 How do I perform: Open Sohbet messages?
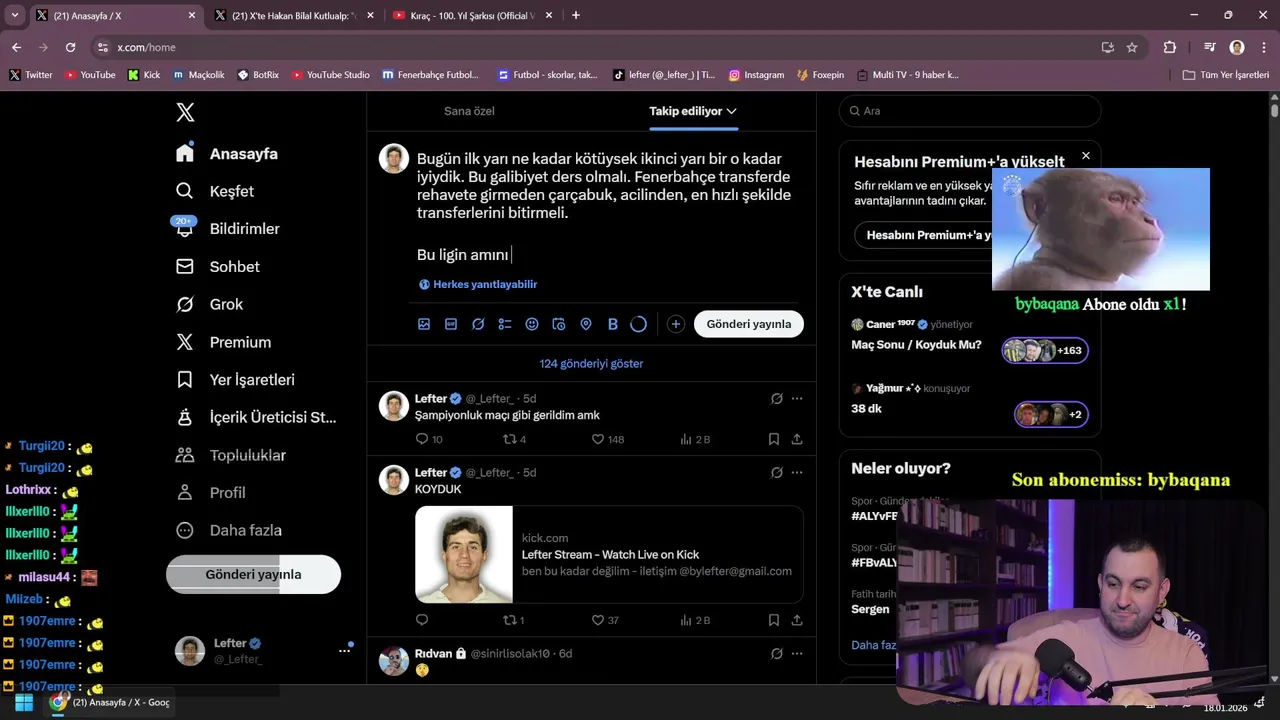click(x=217, y=267)
